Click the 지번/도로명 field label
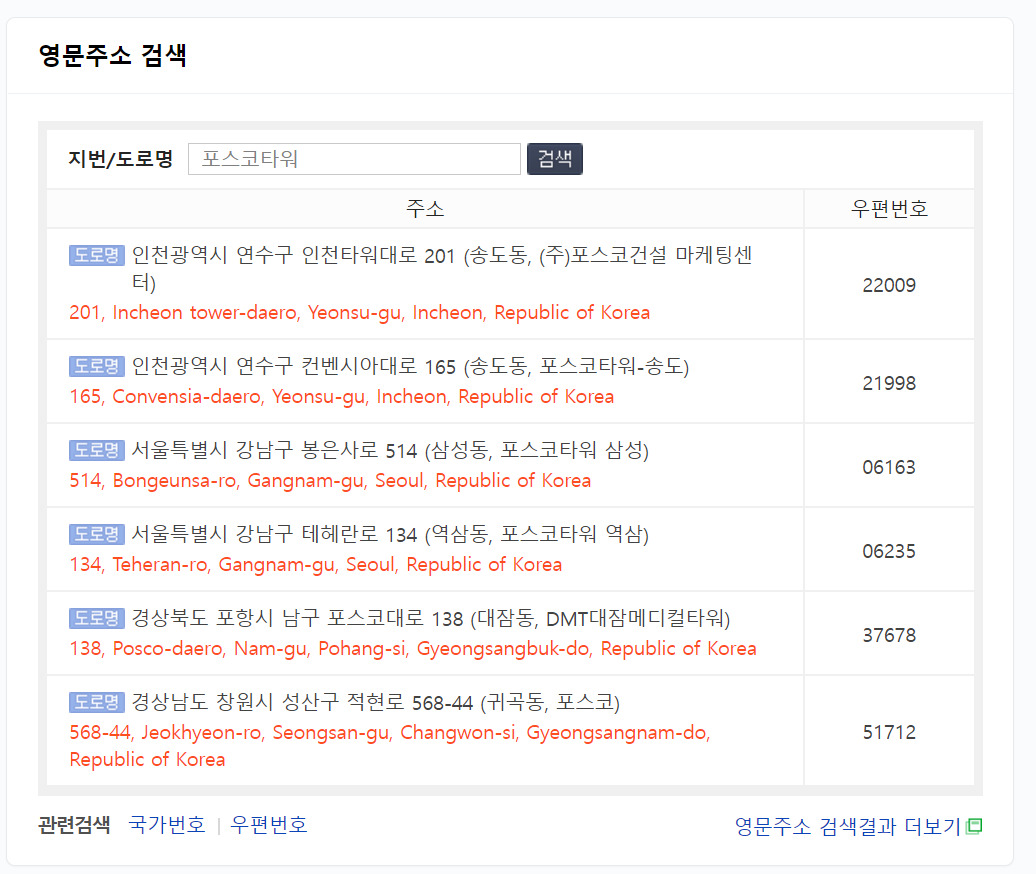1036x874 pixels. pos(120,159)
